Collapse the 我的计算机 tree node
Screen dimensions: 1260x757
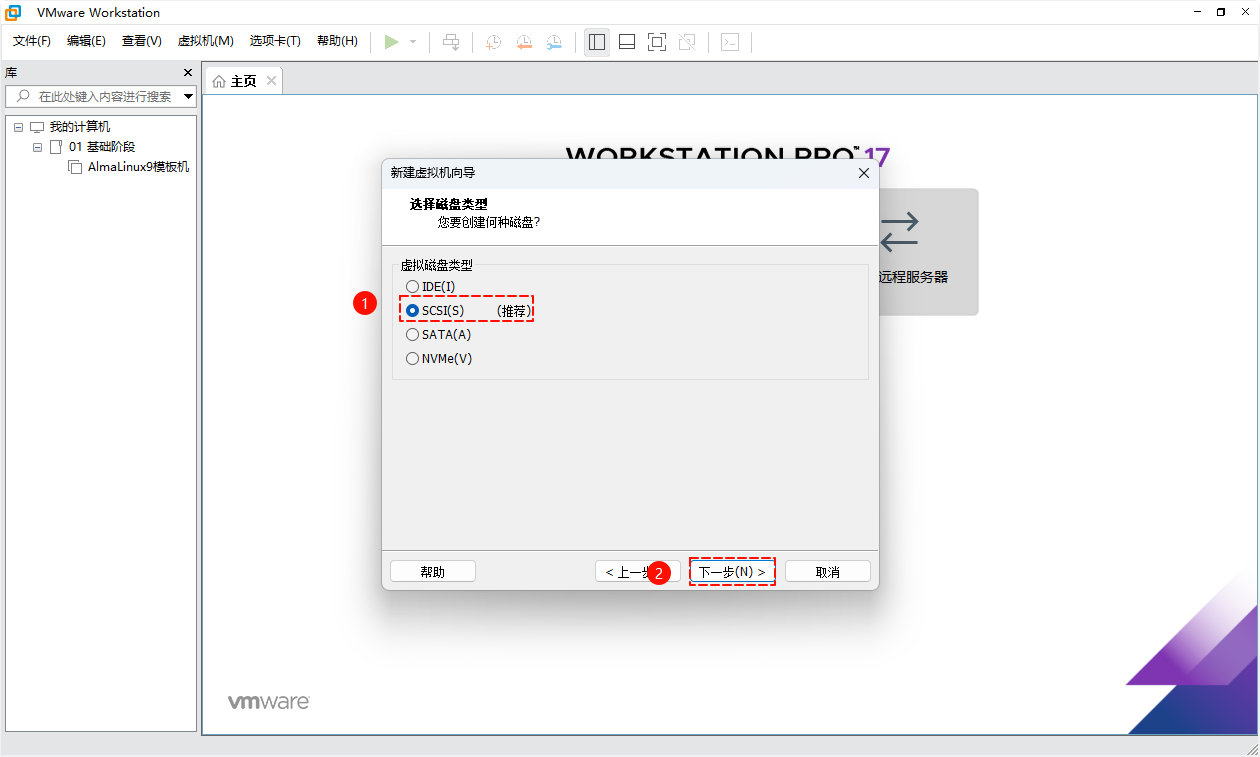tap(18, 127)
